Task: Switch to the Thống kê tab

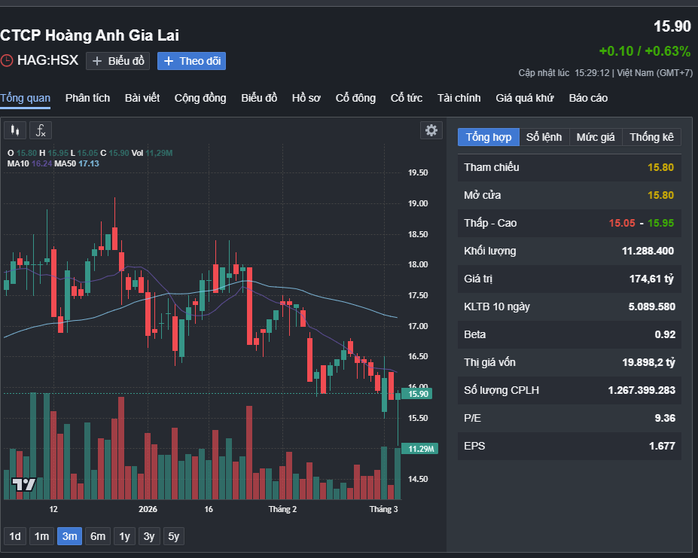Action: coord(652,137)
